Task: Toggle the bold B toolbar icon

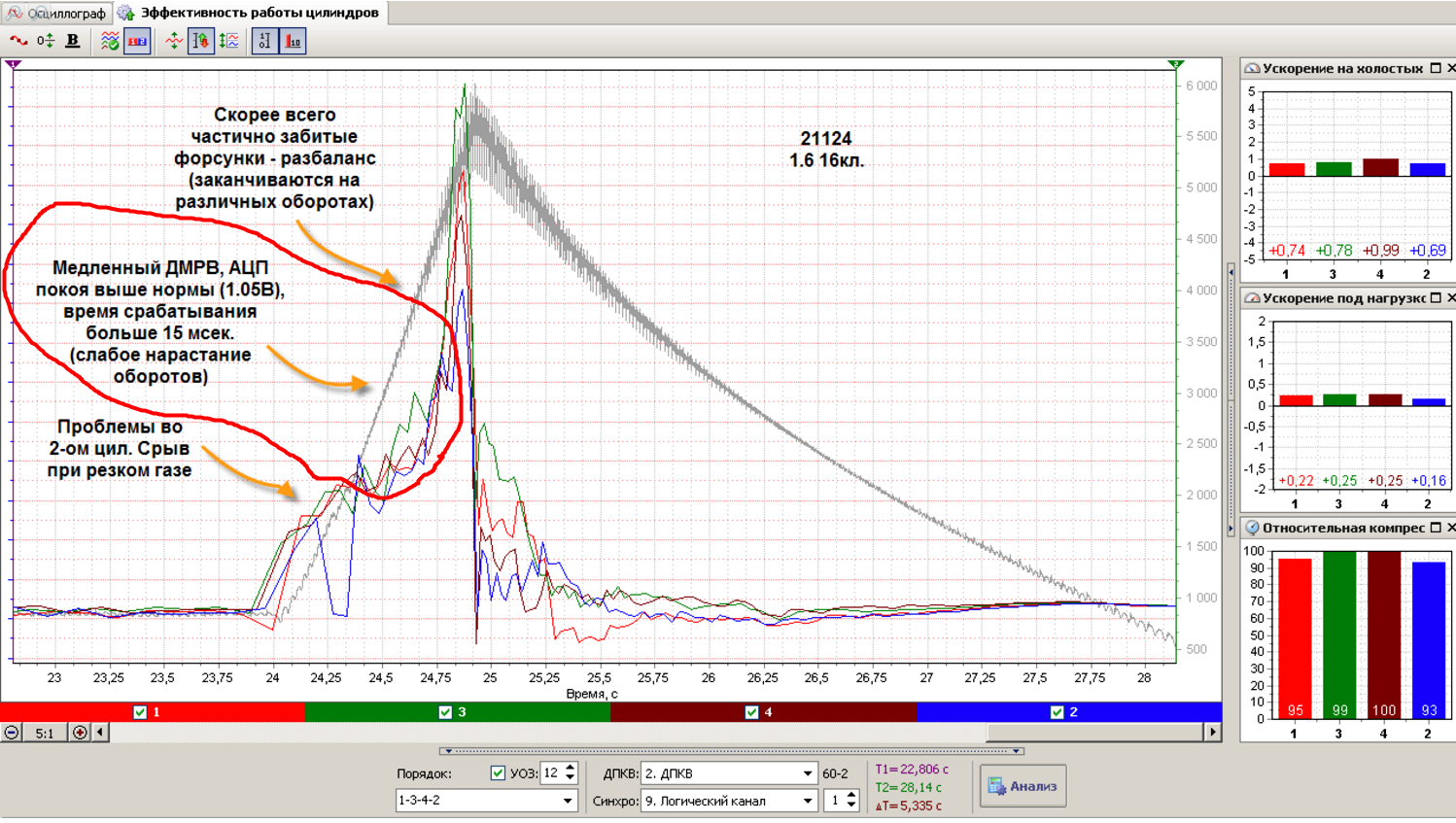Action: pyautogui.click(x=73, y=41)
